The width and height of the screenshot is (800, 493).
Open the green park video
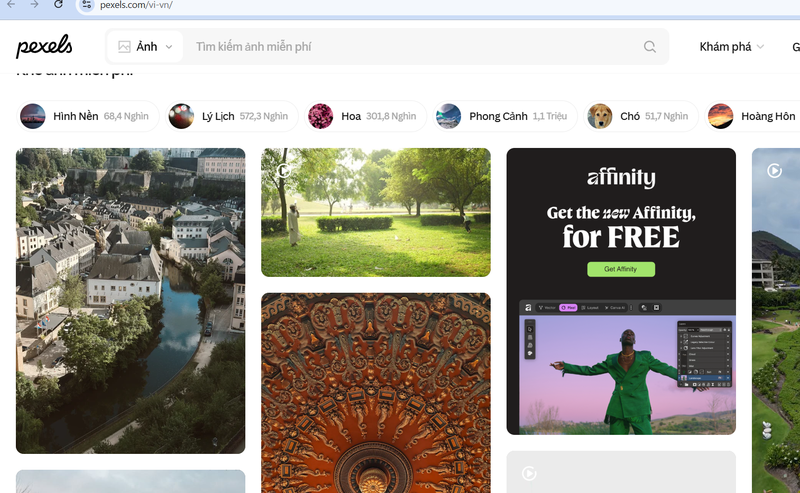[376, 212]
